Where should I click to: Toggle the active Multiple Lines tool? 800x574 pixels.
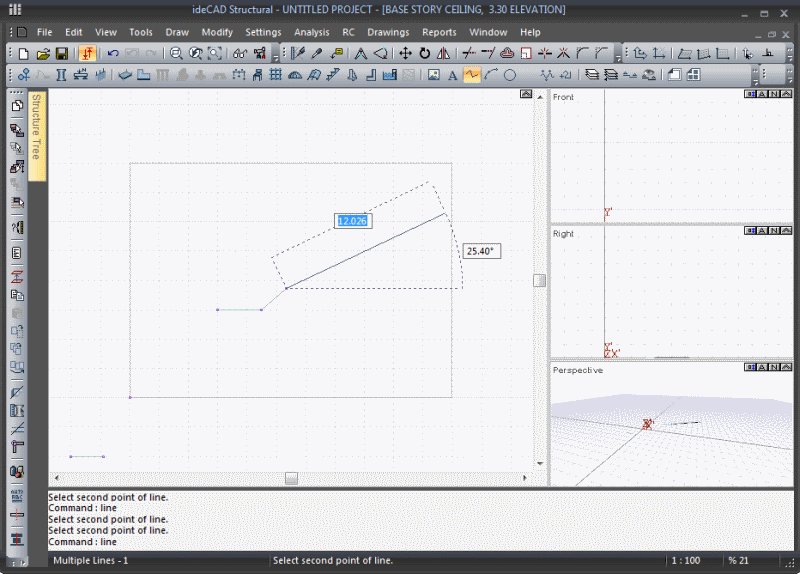coord(472,76)
